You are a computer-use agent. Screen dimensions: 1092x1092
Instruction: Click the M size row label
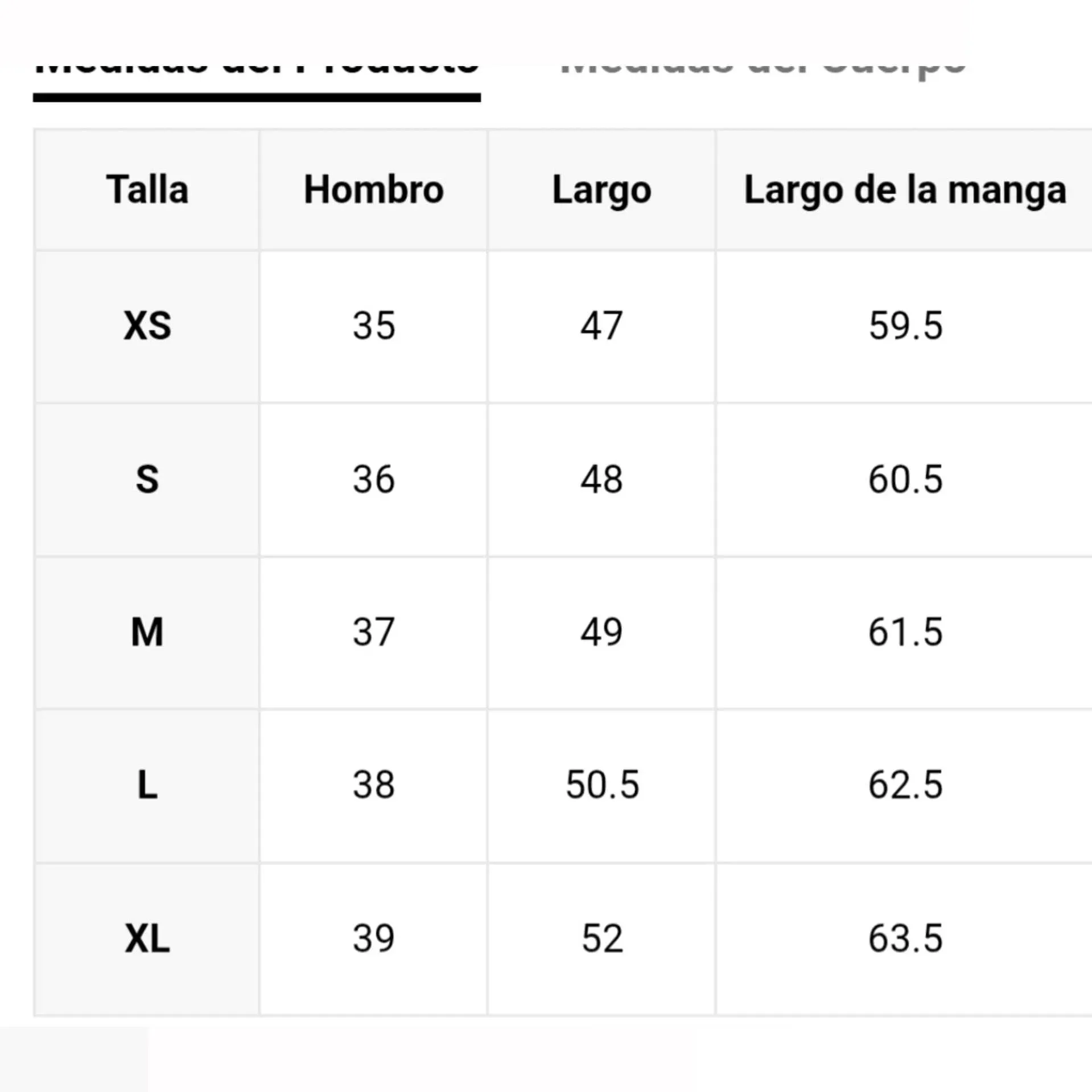coord(147,632)
